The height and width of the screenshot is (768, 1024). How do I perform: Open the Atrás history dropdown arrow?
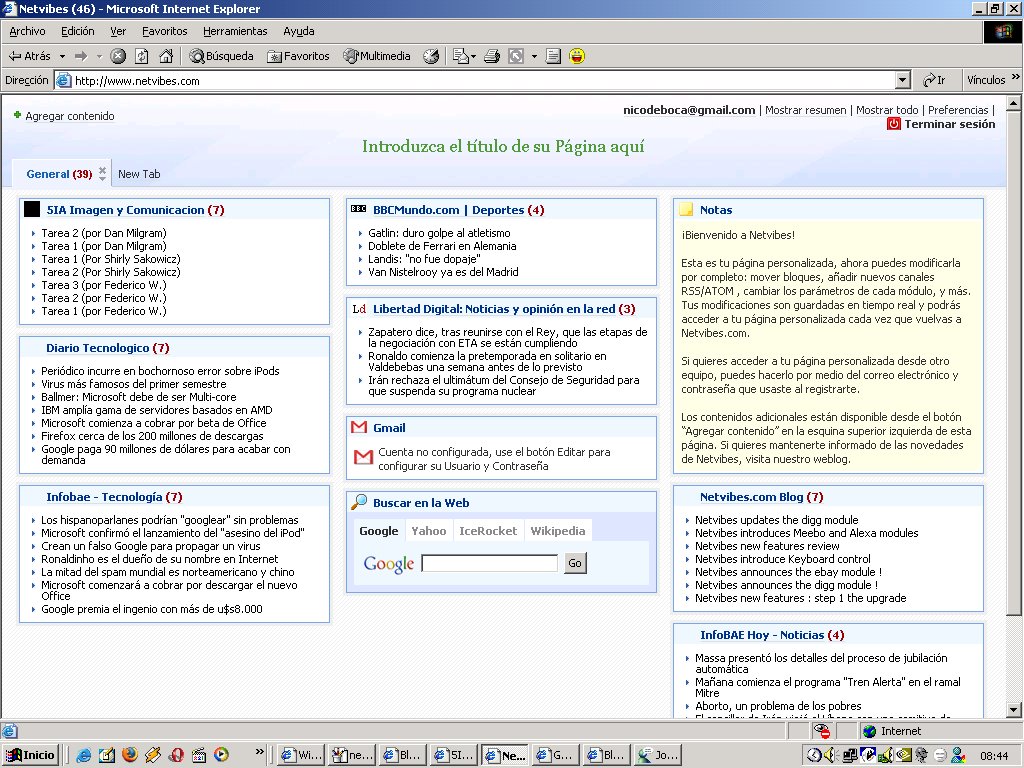pos(62,56)
